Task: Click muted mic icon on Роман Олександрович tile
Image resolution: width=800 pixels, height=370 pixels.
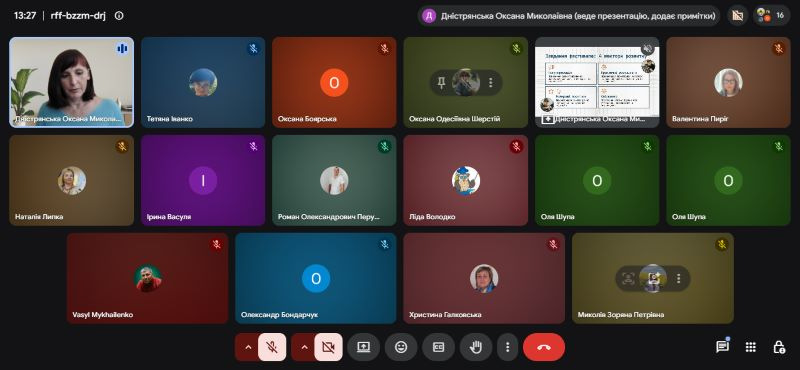Action: pyautogui.click(x=384, y=146)
